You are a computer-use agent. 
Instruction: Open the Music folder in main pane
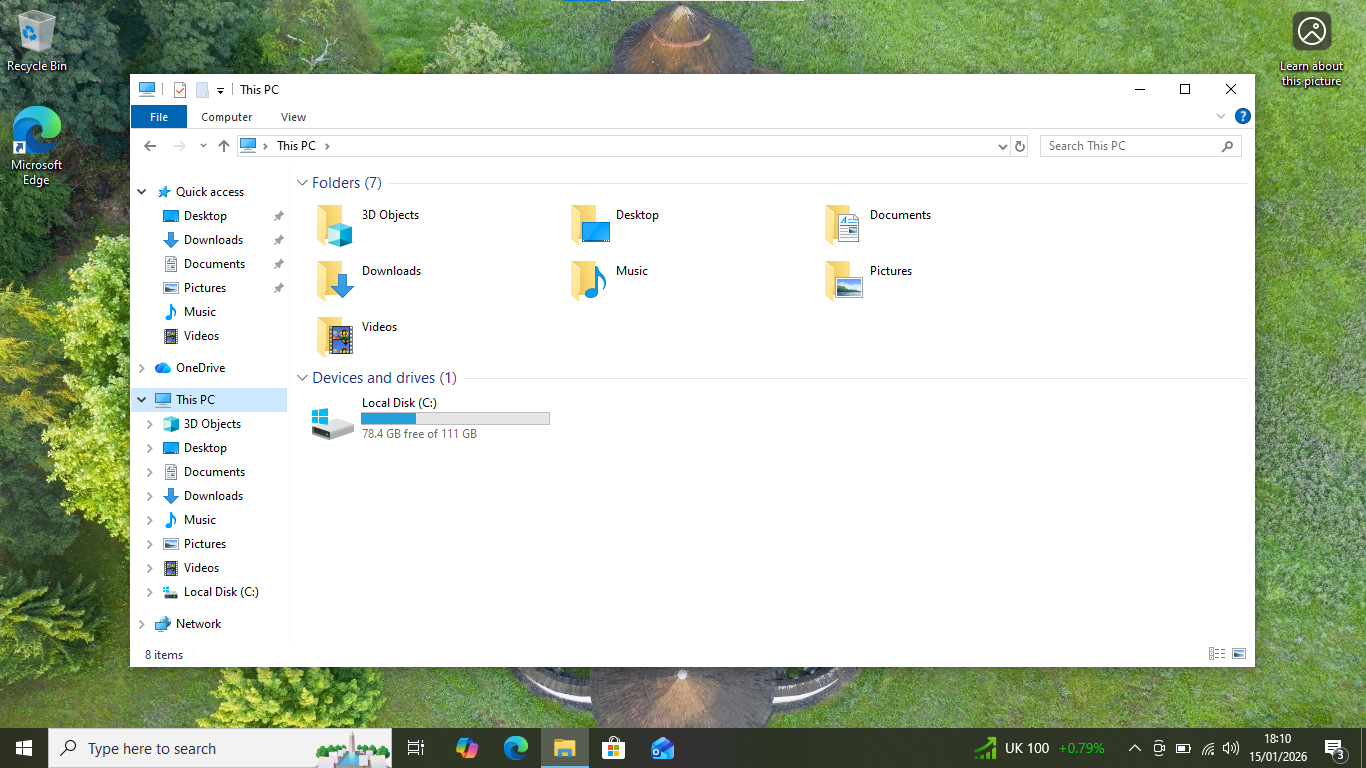pos(589,281)
